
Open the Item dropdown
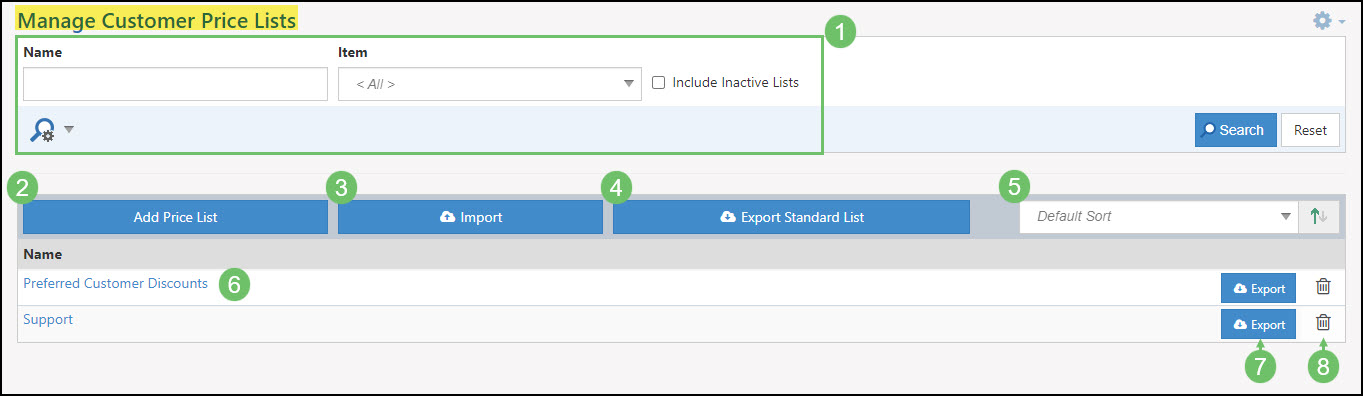click(x=489, y=84)
